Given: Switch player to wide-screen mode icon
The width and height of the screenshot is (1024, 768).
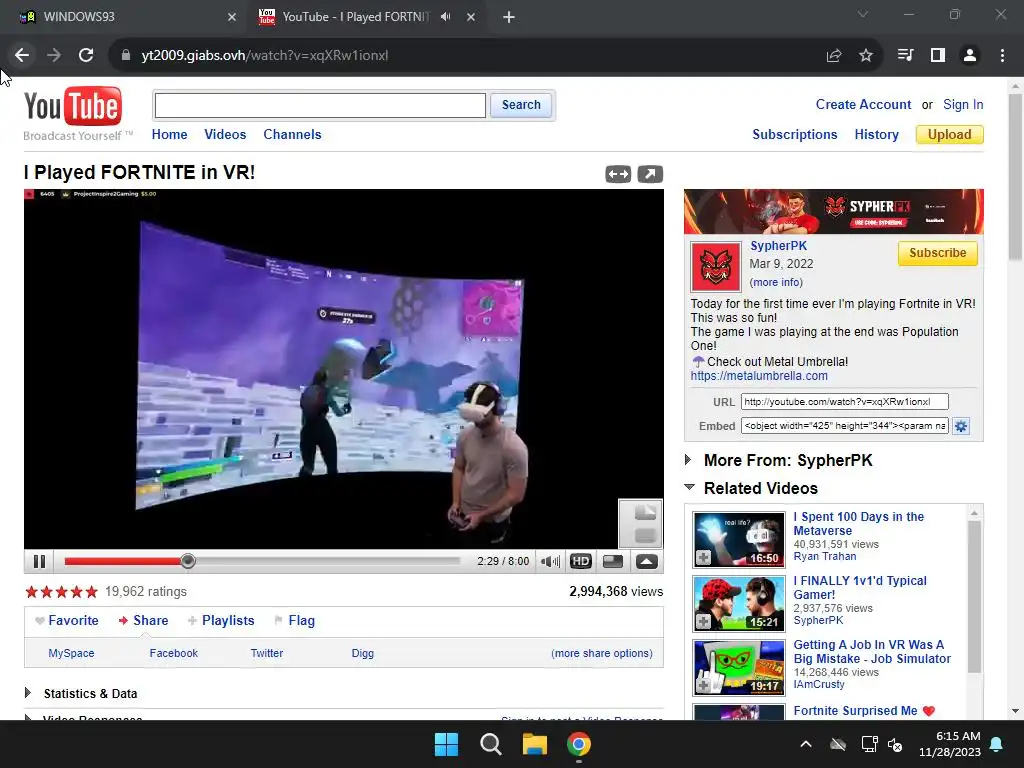Looking at the screenshot, I should coord(613,562).
